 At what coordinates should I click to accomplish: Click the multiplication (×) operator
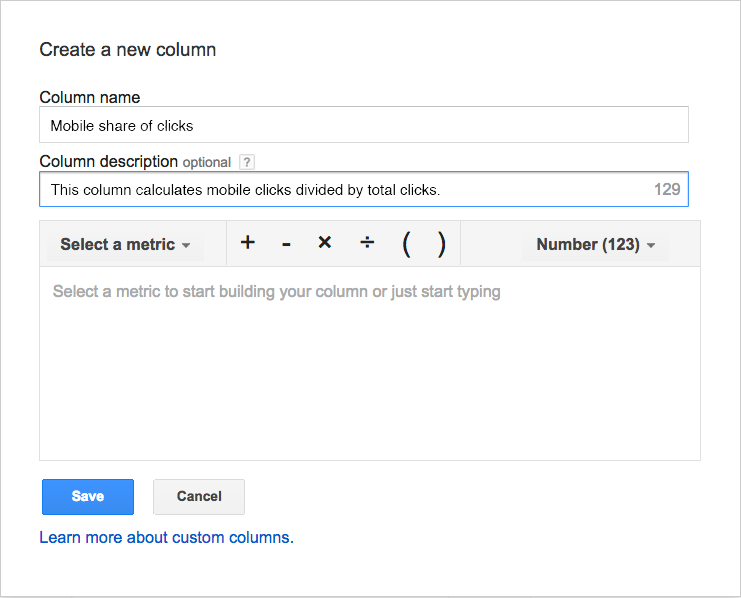[324, 243]
